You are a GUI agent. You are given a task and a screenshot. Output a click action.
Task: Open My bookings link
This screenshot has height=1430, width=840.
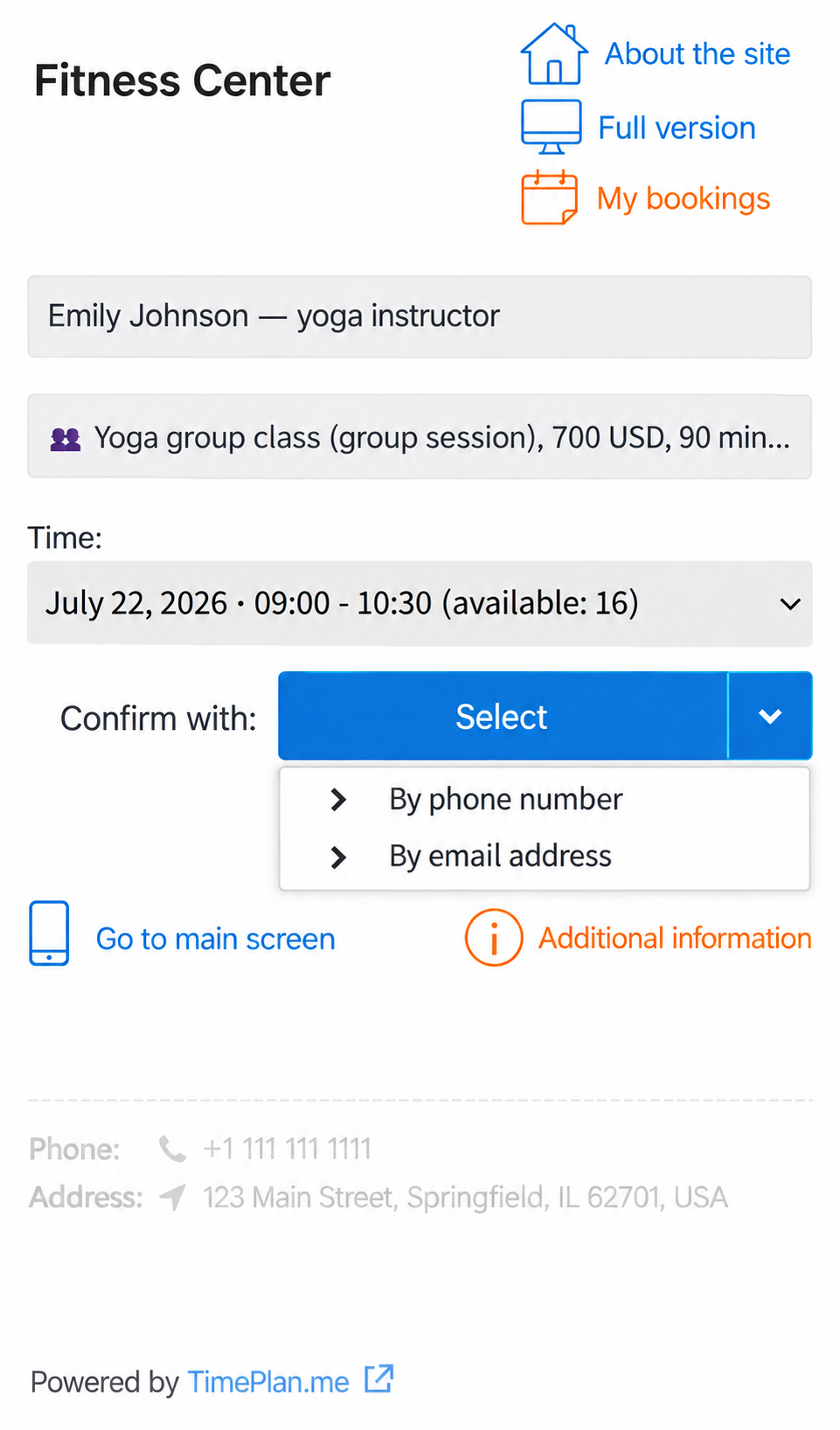(x=684, y=199)
